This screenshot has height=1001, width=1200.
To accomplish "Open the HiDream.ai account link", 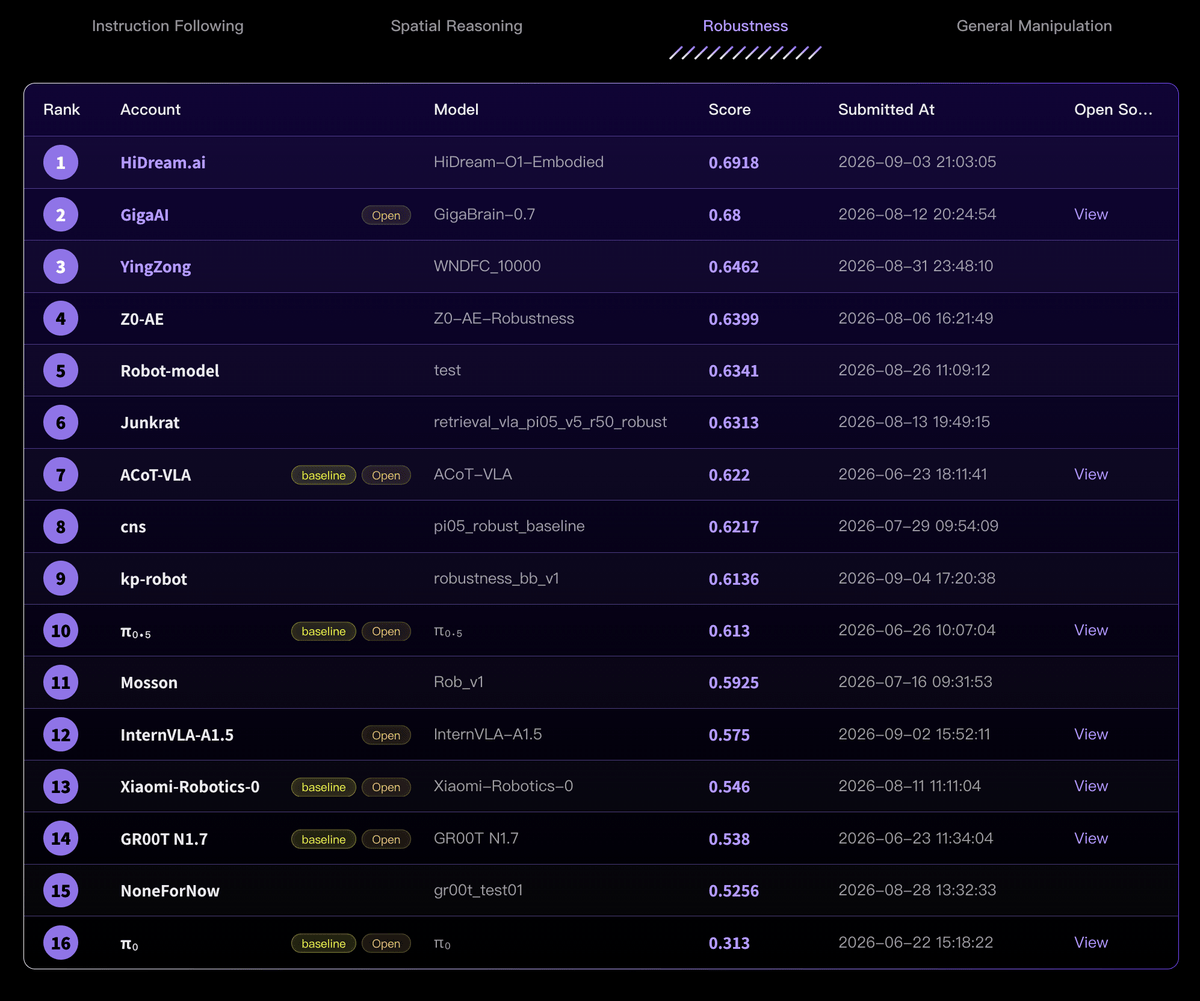I will coord(163,162).
